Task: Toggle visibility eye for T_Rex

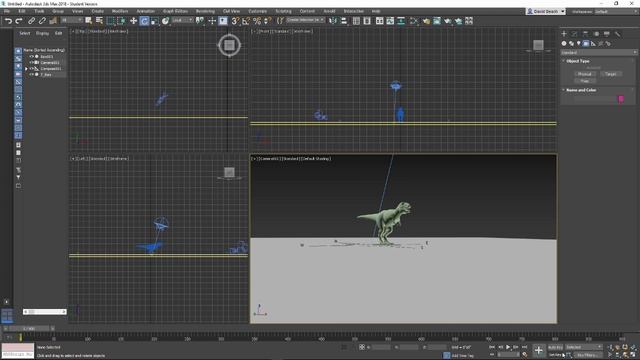Action: click(x=31, y=75)
